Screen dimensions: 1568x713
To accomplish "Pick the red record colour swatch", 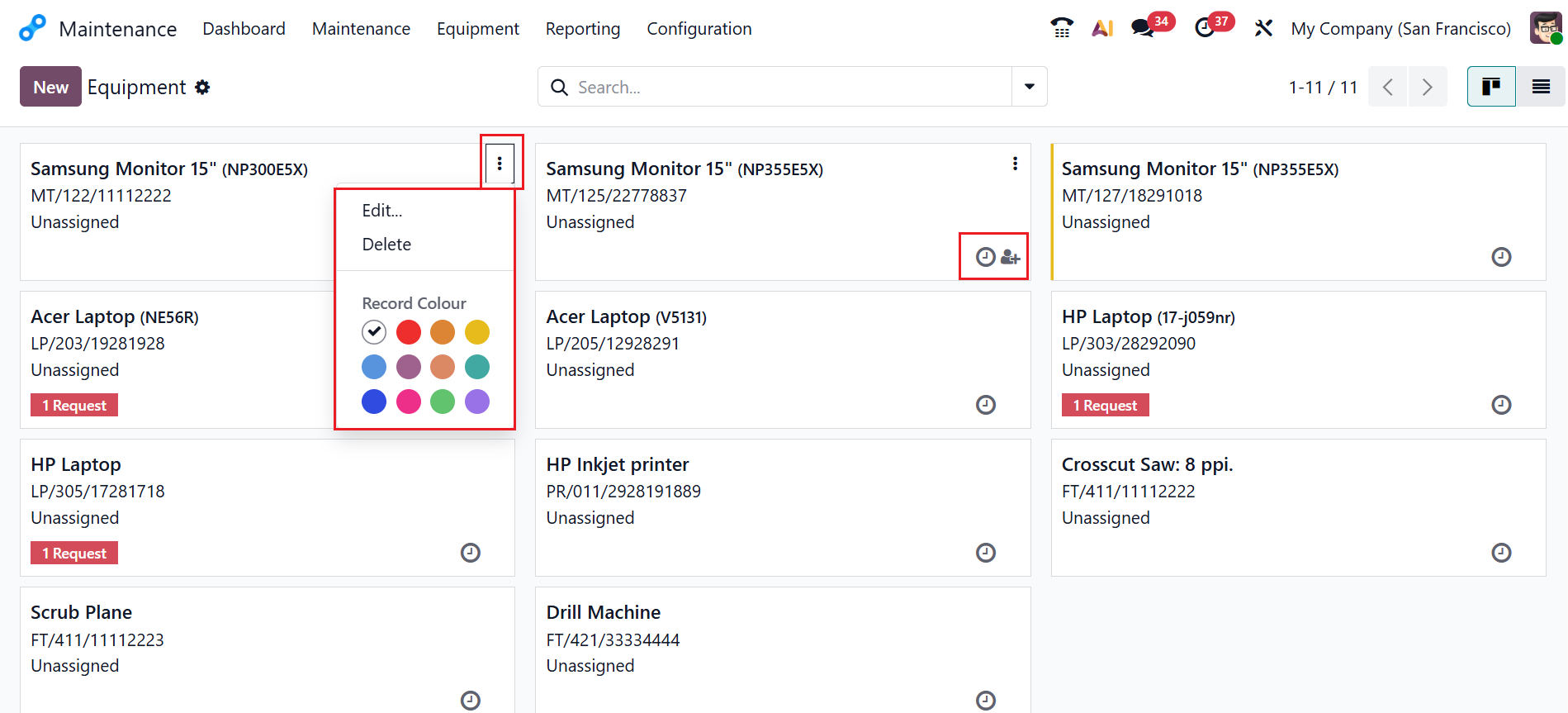I will pos(409,332).
